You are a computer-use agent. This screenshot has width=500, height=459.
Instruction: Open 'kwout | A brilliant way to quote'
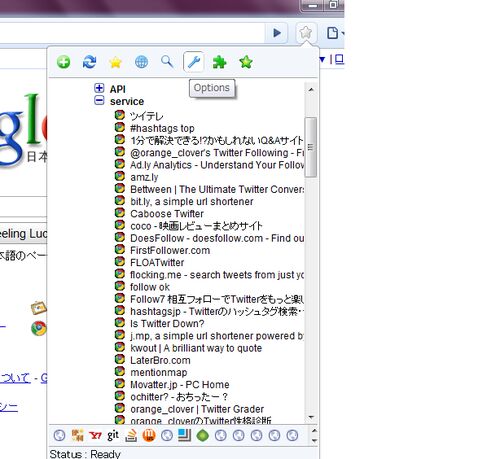(x=196, y=348)
